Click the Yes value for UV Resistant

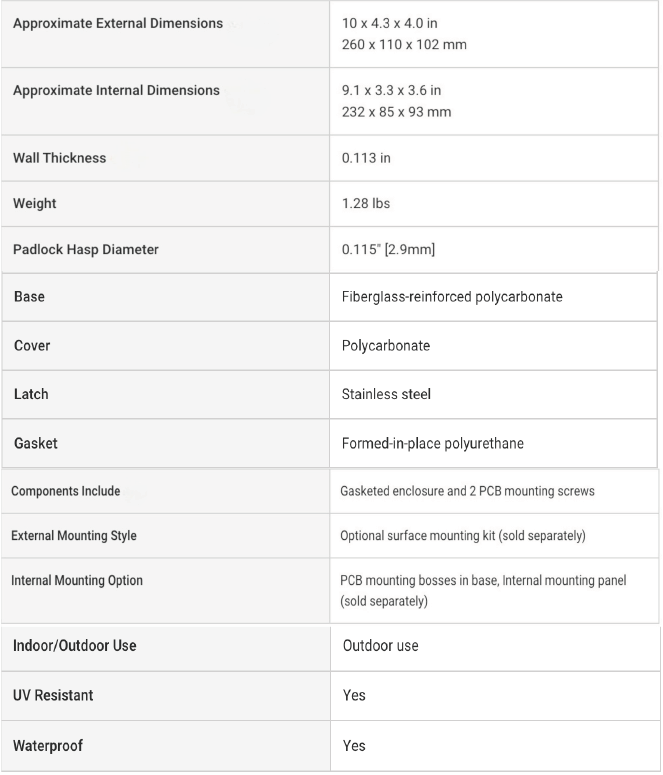354,695
